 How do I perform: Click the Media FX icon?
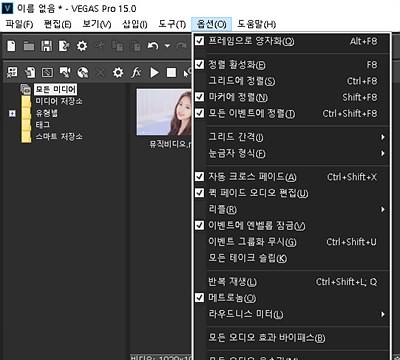[136, 72]
